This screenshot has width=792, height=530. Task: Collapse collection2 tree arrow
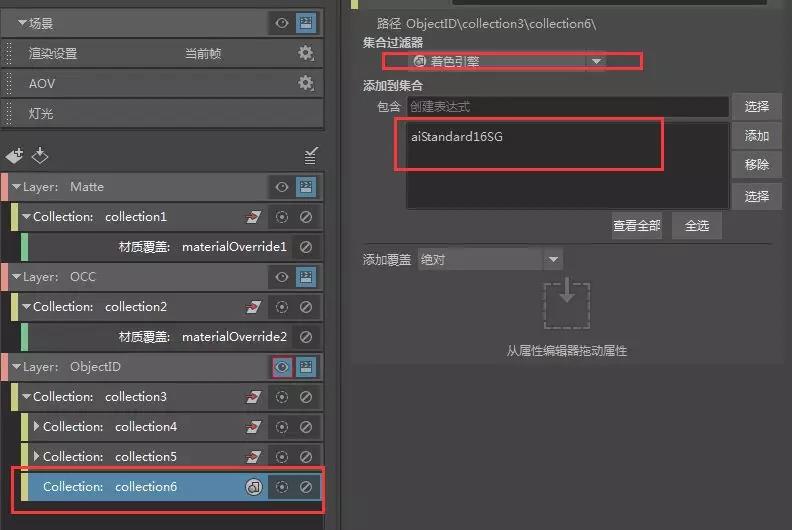26,307
